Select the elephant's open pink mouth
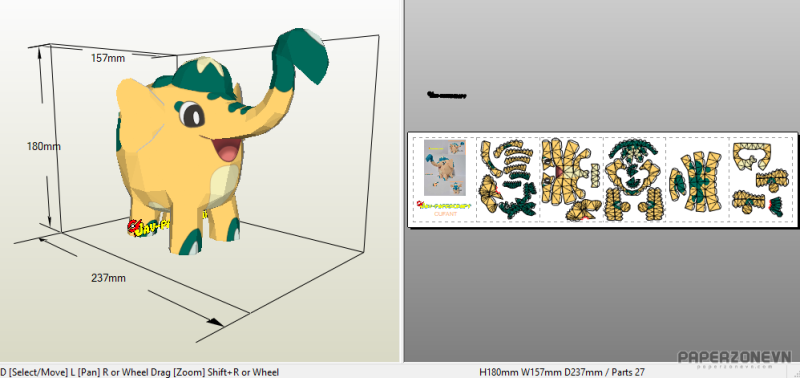Viewport: 800px width, 378px height. point(226,149)
